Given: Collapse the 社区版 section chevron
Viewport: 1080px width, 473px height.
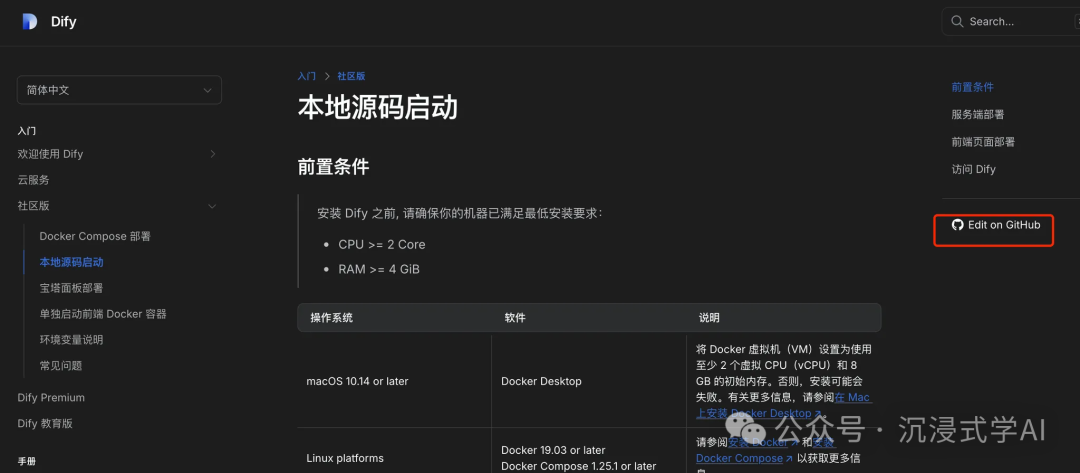Looking at the screenshot, I should [x=212, y=206].
